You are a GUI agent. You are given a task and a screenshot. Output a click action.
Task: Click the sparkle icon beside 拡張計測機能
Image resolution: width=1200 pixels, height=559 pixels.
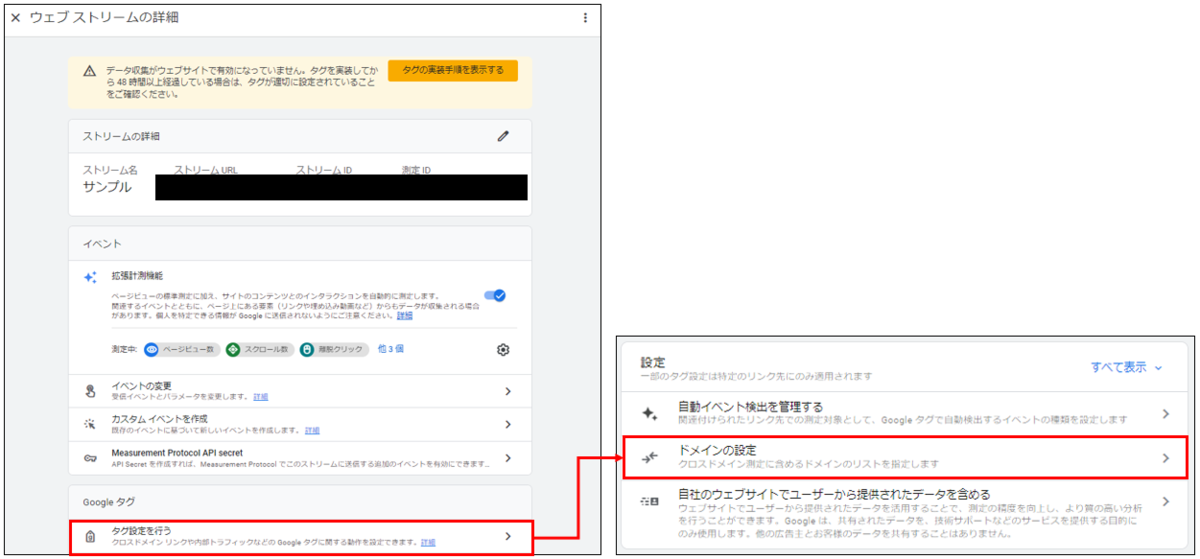[90, 277]
